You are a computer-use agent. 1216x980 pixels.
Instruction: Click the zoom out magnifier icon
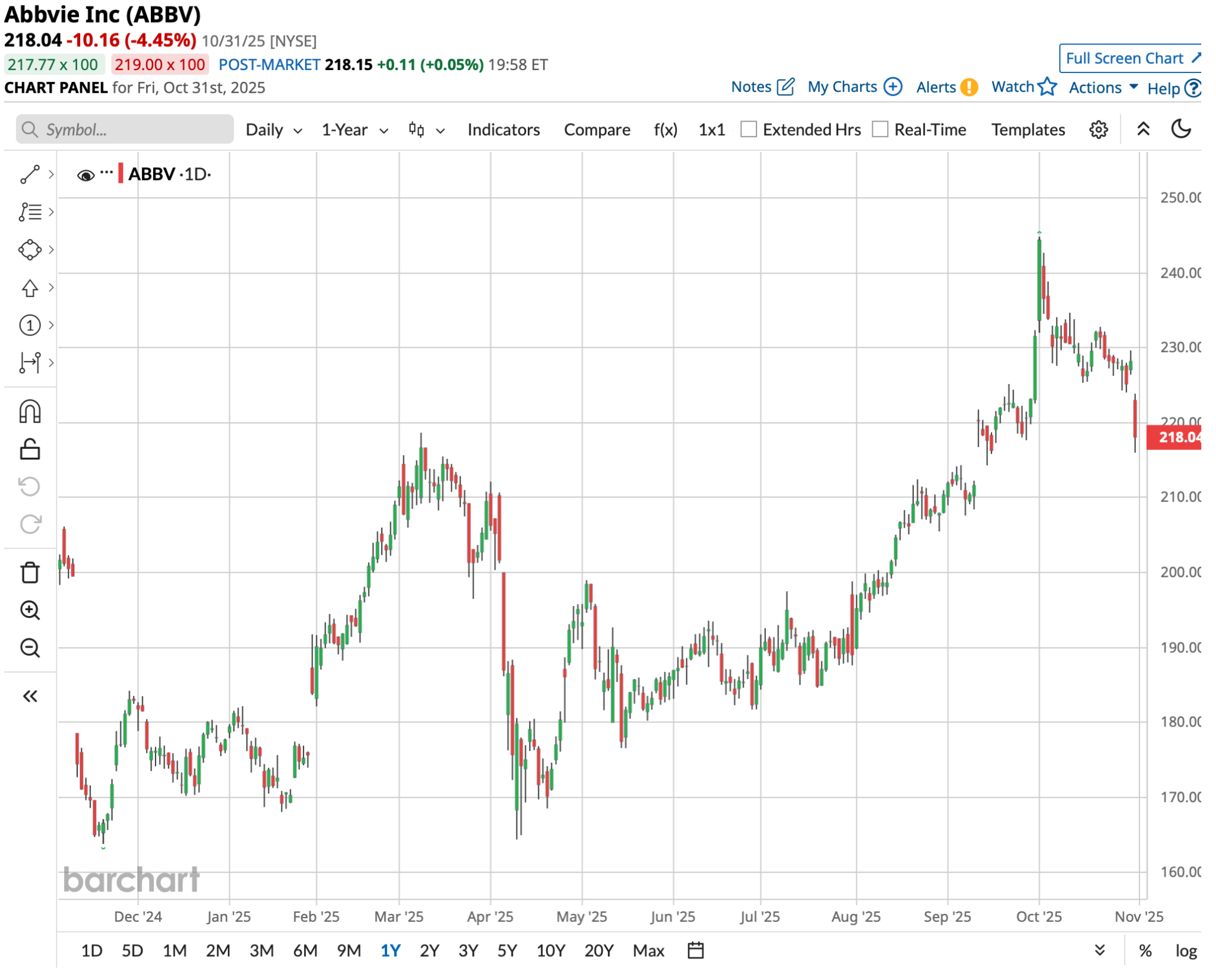[x=30, y=648]
